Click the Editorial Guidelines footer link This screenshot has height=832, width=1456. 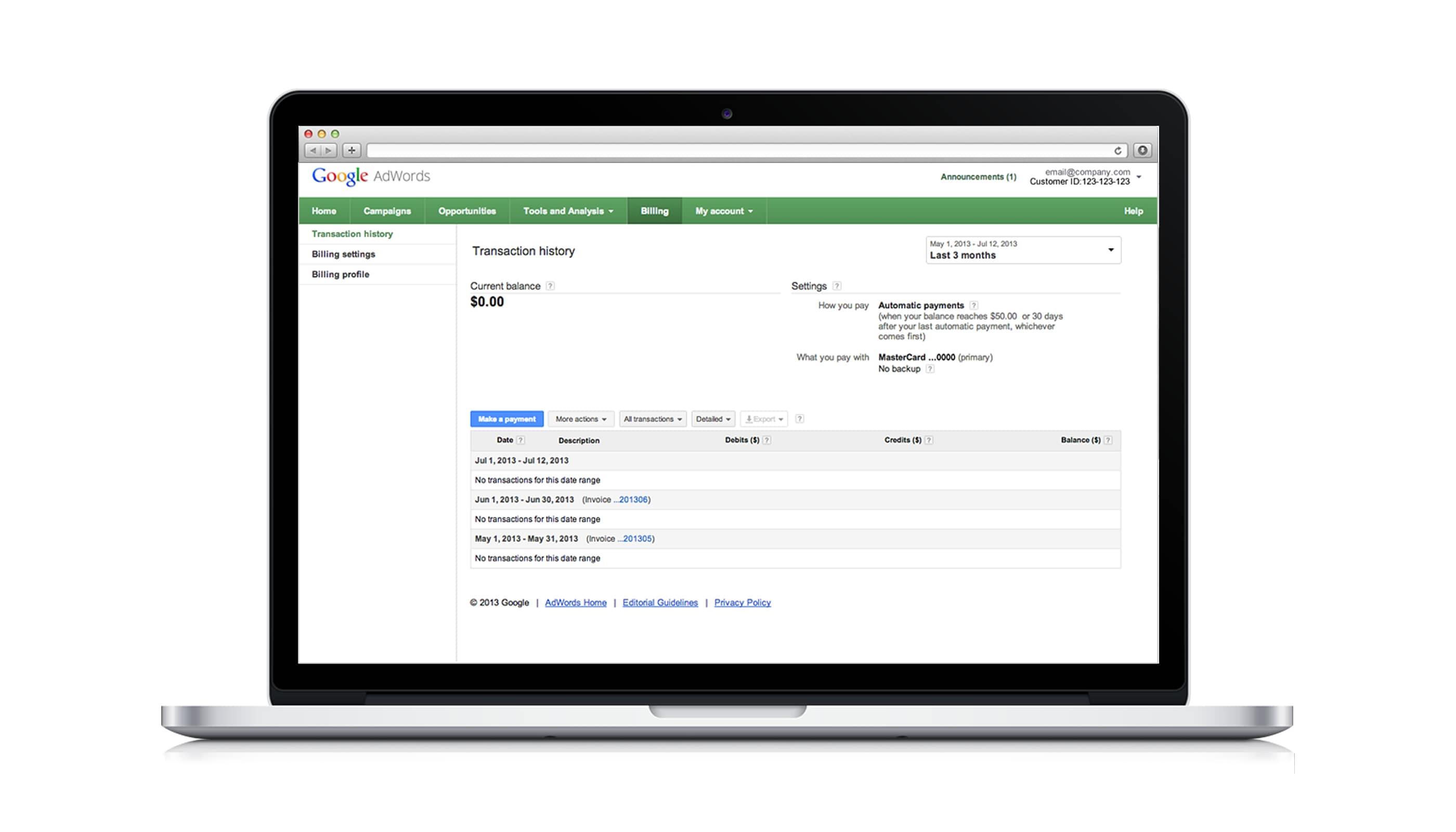(x=660, y=603)
